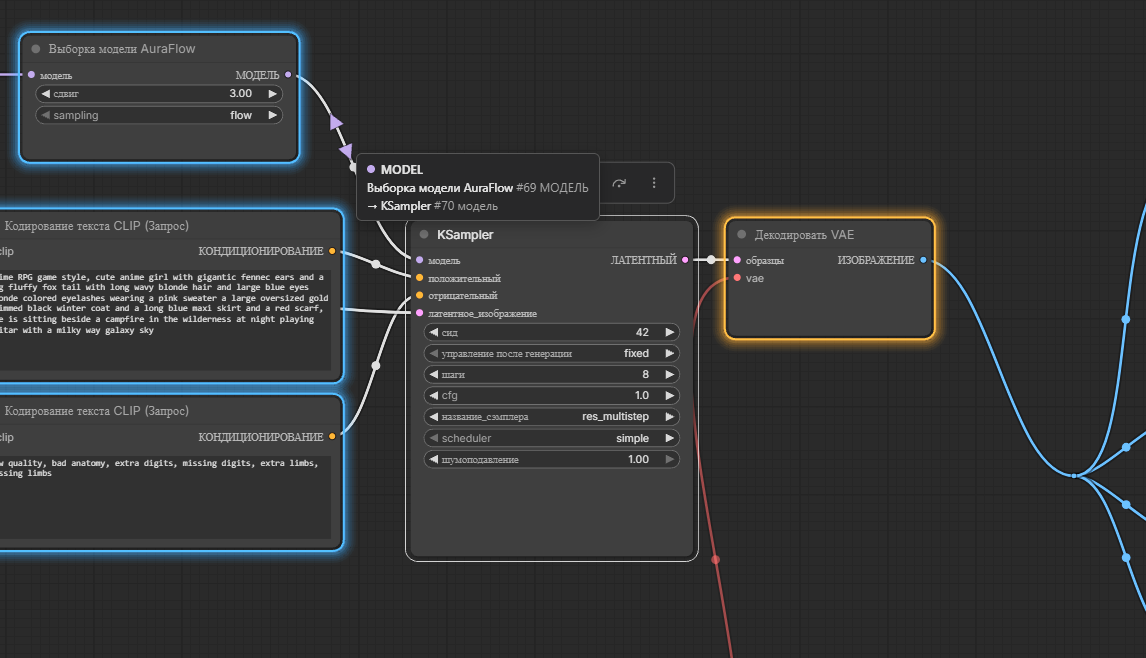Click the модель input slot on KSampler
Image resolution: width=1146 pixels, height=658 pixels.
point(420,260)
